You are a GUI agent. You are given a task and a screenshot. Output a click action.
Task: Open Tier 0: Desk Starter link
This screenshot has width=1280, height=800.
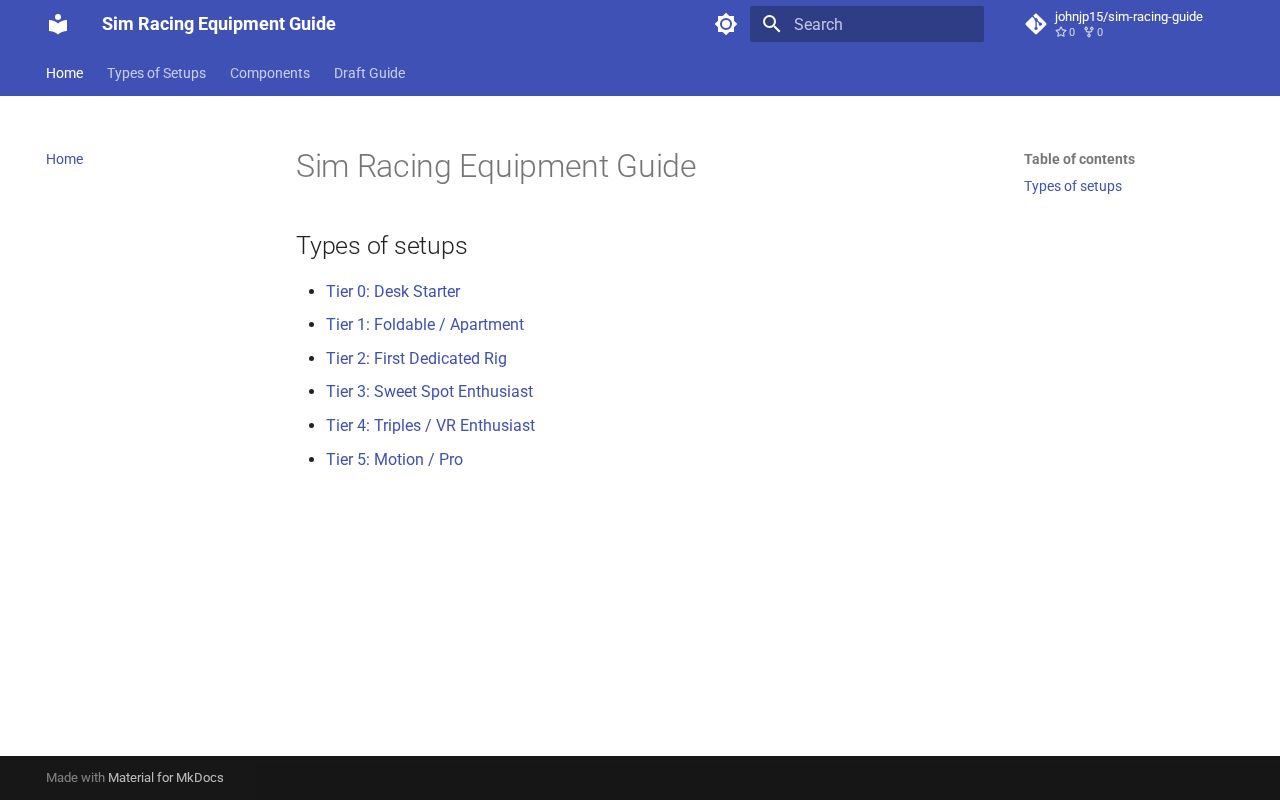[393, 291]
